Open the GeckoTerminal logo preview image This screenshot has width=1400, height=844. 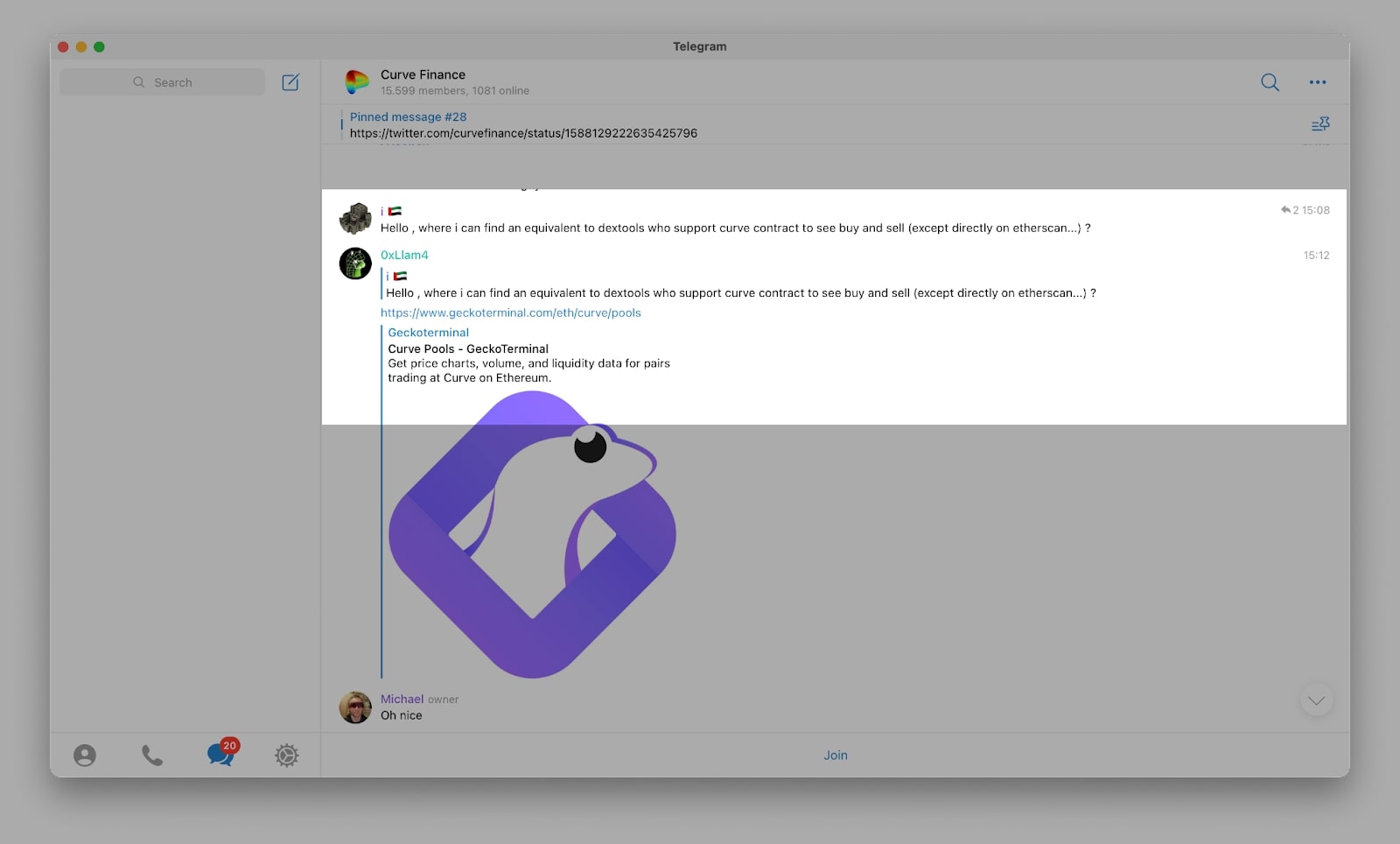tap(532, 534)
